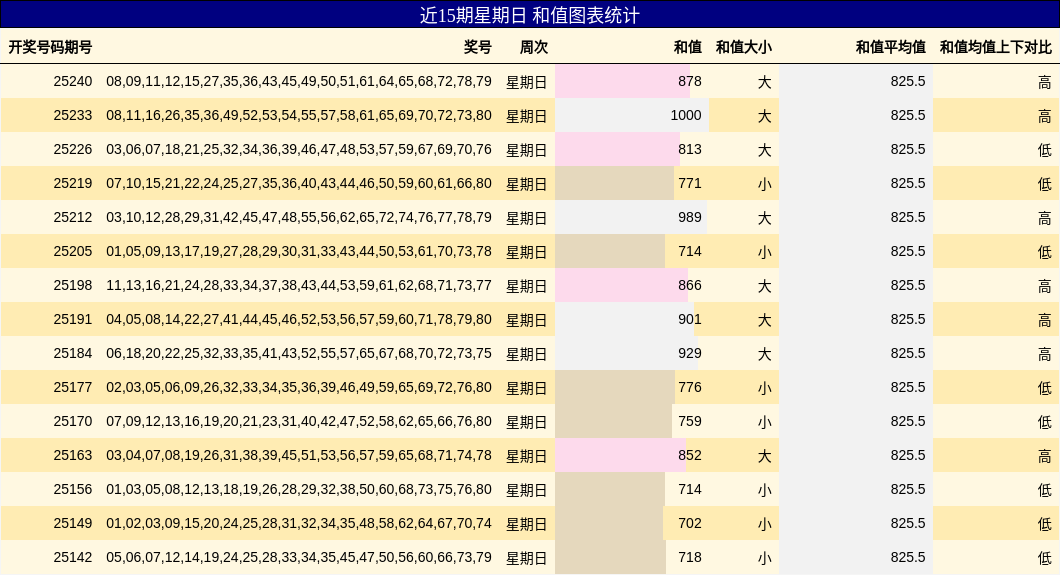This screenshot has height=575, width=1060.
Task: Click period number 25149
Action: click(x=73, y=524)
